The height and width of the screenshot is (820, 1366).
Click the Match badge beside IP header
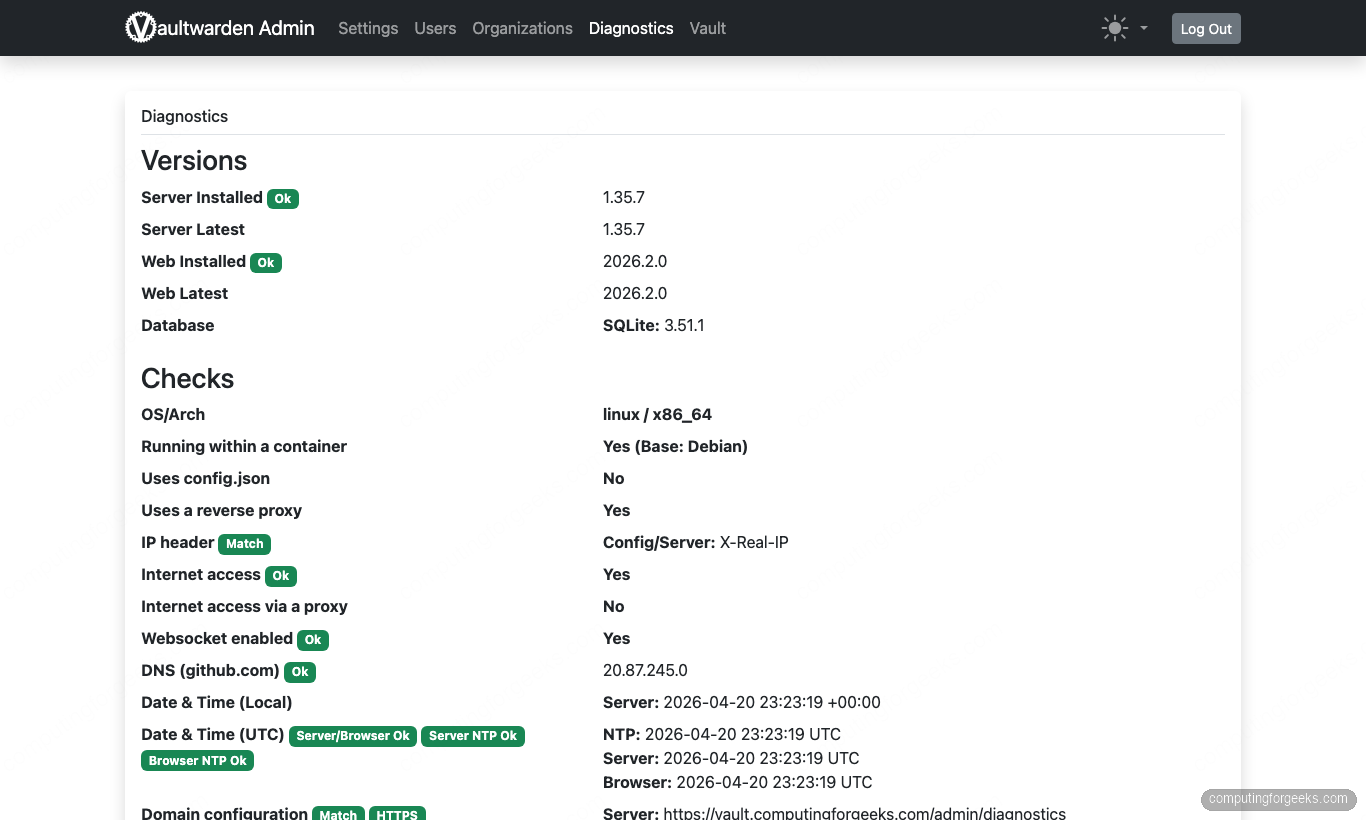244,543
